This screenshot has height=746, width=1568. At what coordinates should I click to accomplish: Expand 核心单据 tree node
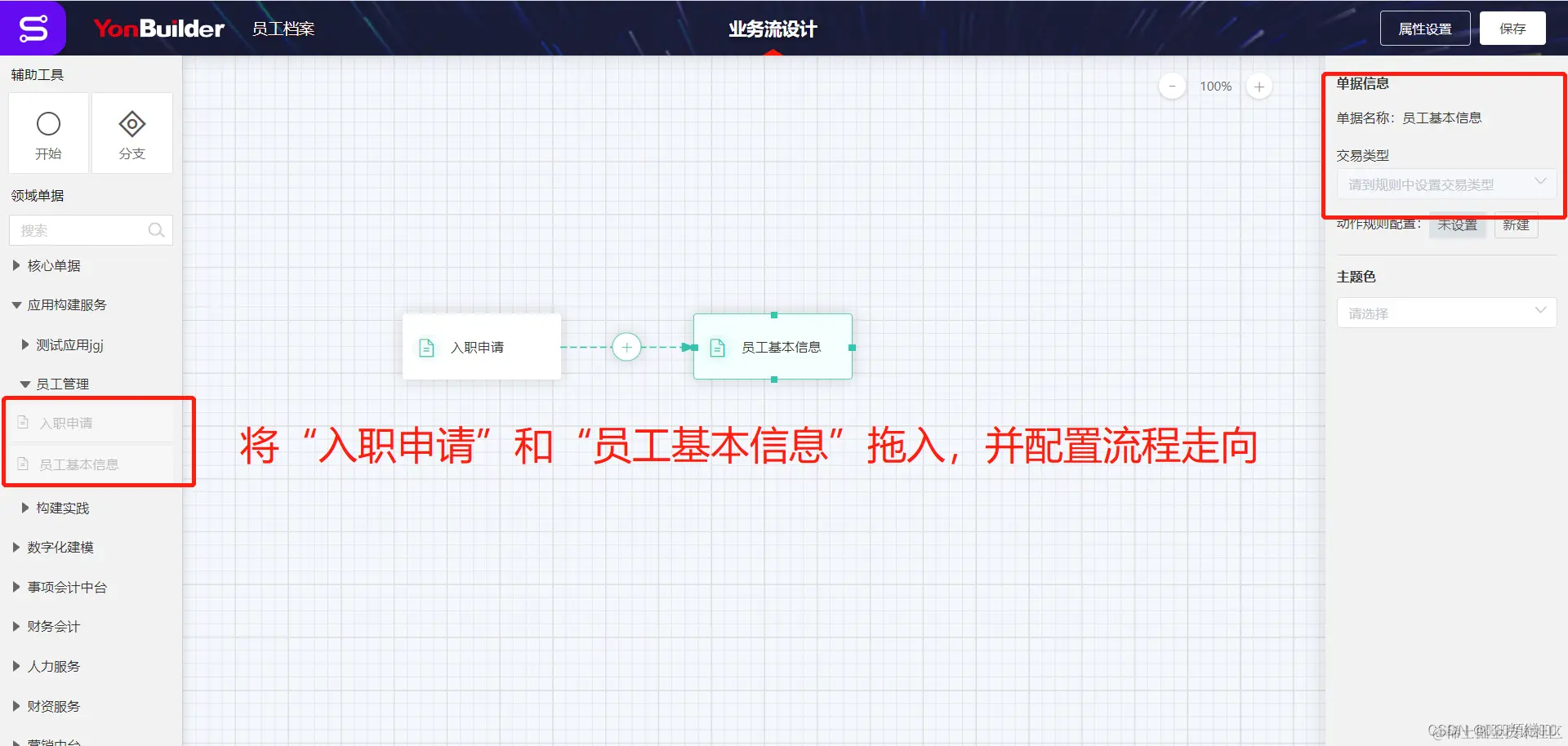pos(16,265)
